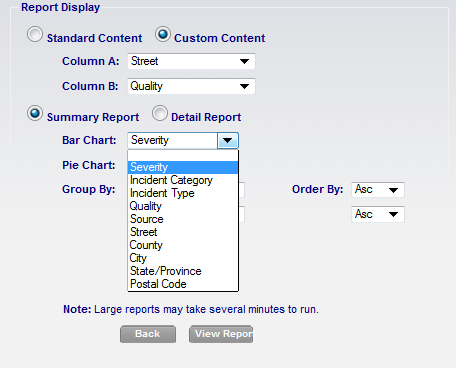Viewport: 456px width, 368px height.
Task: Choose the Detail Report radio option
Action: (160, 113)
